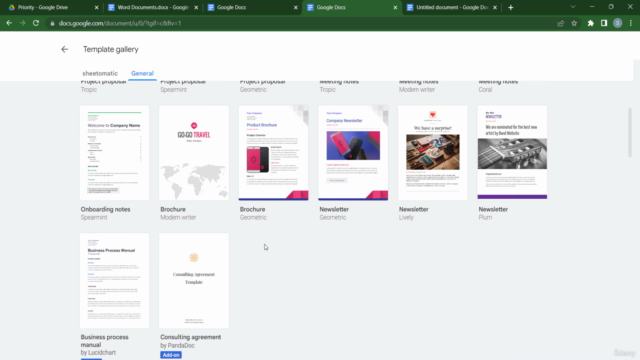Open the Business process manual template

tap(114, 281)
